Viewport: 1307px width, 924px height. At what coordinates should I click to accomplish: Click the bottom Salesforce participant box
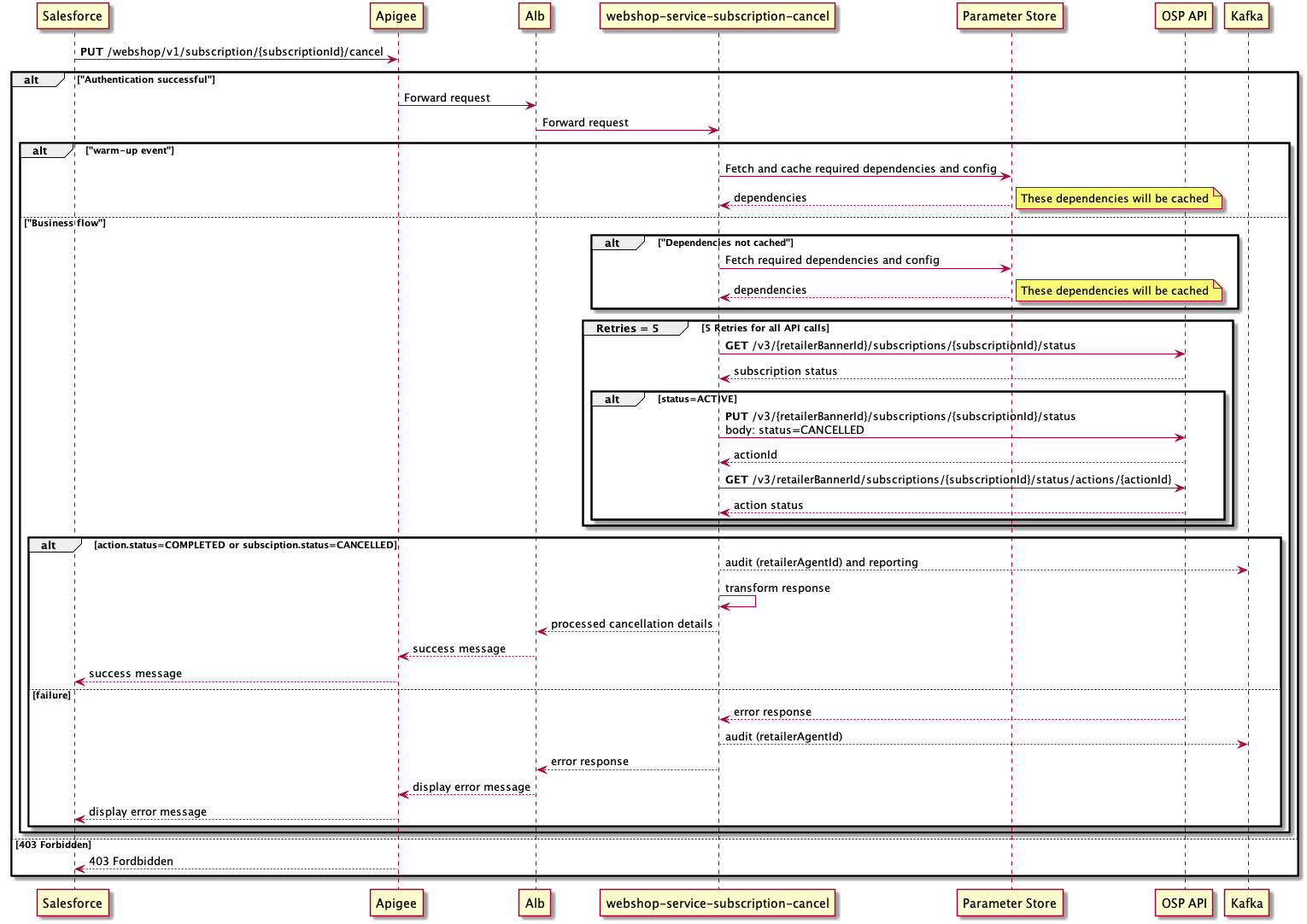[73, 904]
